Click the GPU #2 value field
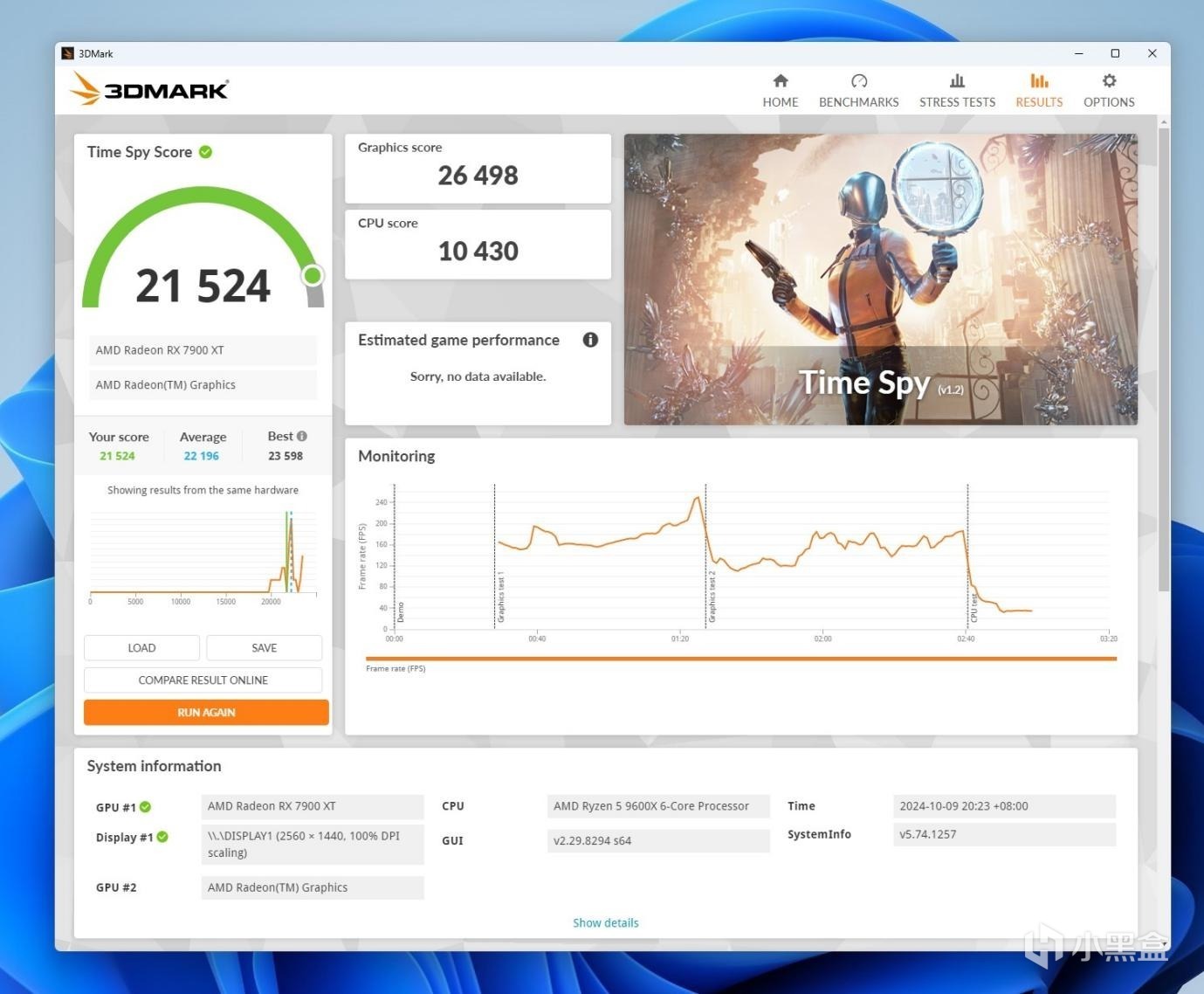The image size is (1204, 994). tap(313, 887)
